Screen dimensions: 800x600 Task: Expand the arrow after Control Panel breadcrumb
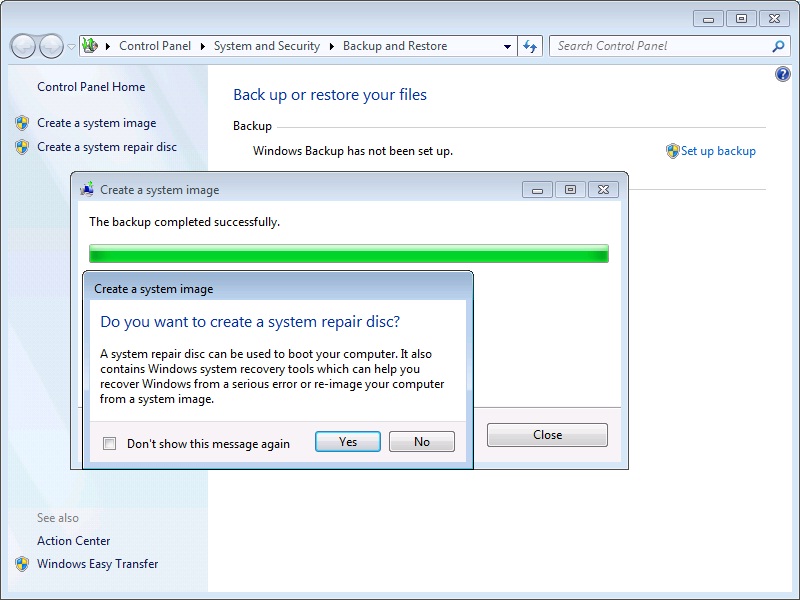(x=203, y=46)
